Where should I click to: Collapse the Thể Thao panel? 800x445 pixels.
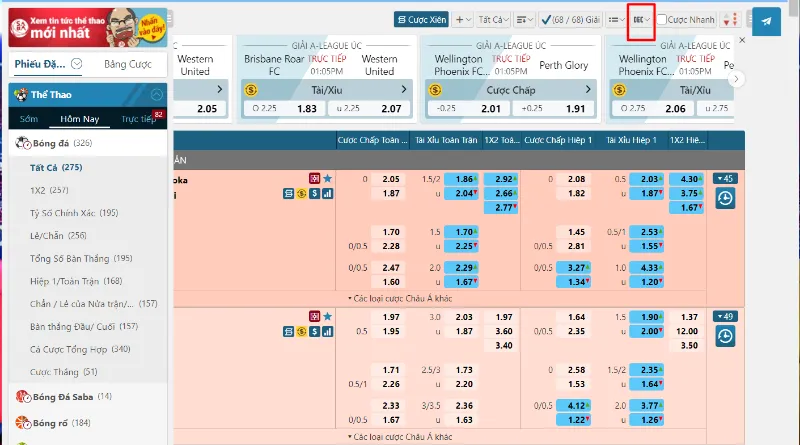(157, 94)
